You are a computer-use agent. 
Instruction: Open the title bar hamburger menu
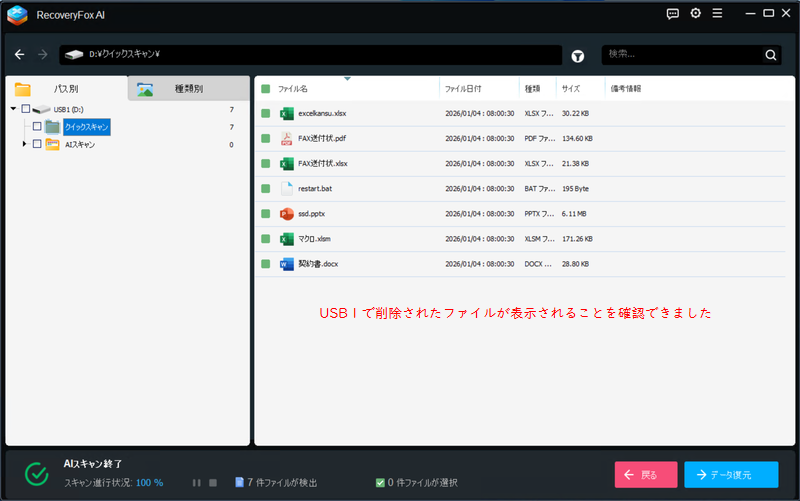[718, 14]
